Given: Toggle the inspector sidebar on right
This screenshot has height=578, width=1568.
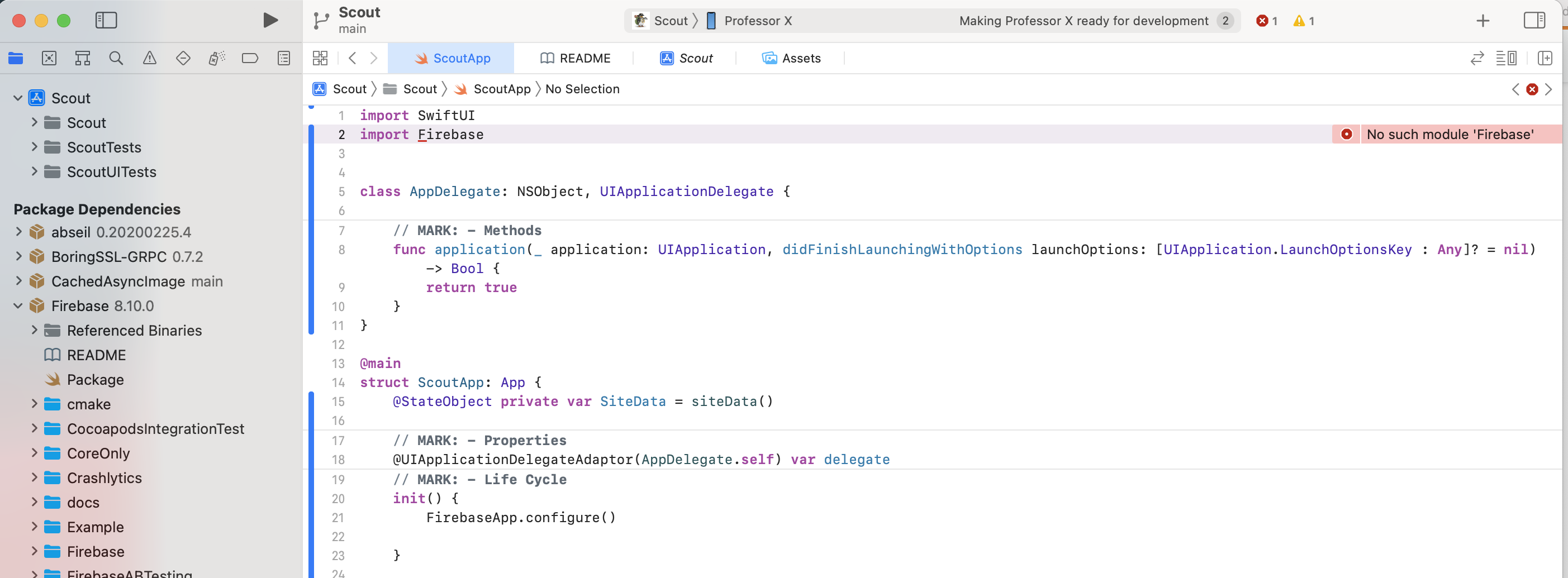Looking at the screenshot, I should click(1534, 20).
